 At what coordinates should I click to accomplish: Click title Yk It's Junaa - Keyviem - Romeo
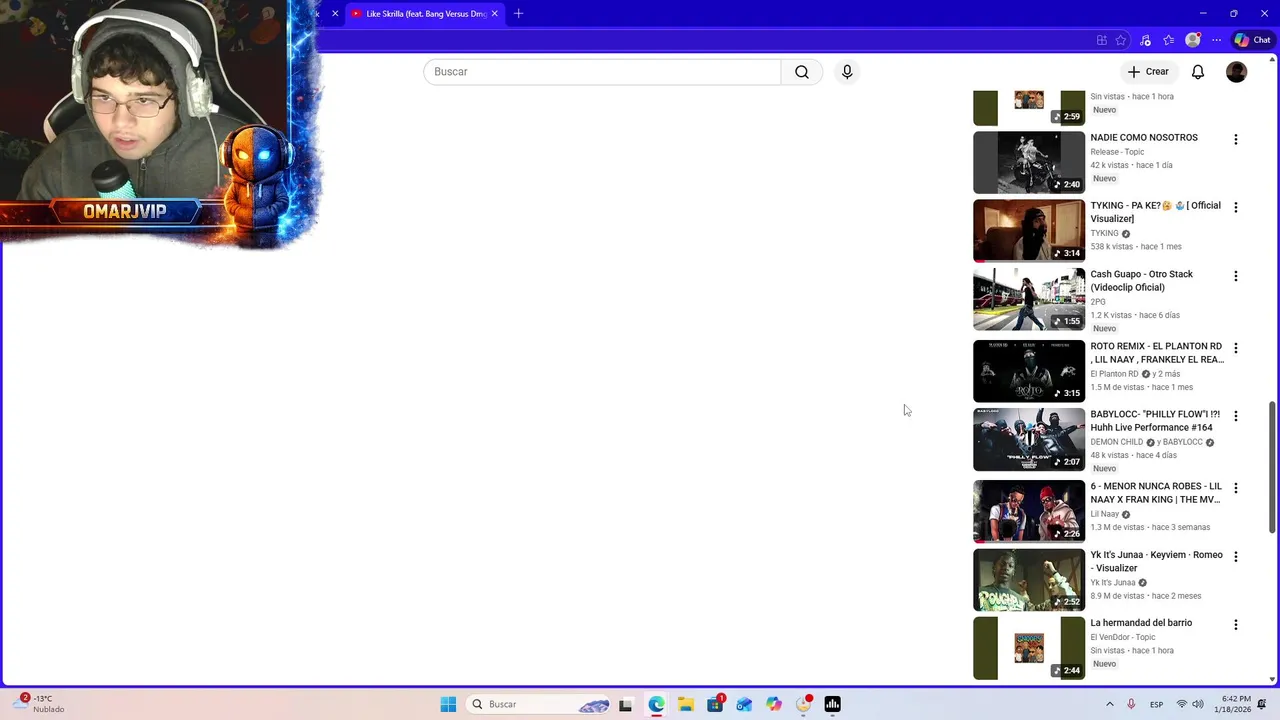1156,561
